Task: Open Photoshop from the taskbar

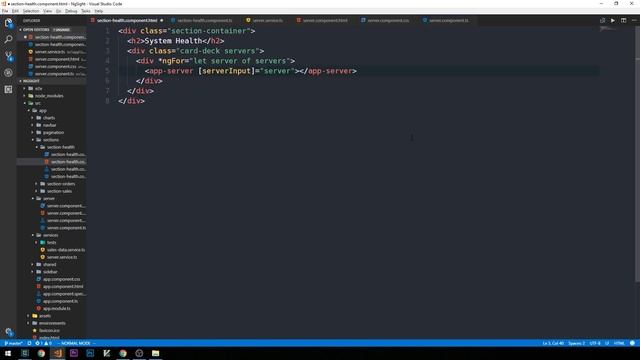Action: (x=90, y=353)
